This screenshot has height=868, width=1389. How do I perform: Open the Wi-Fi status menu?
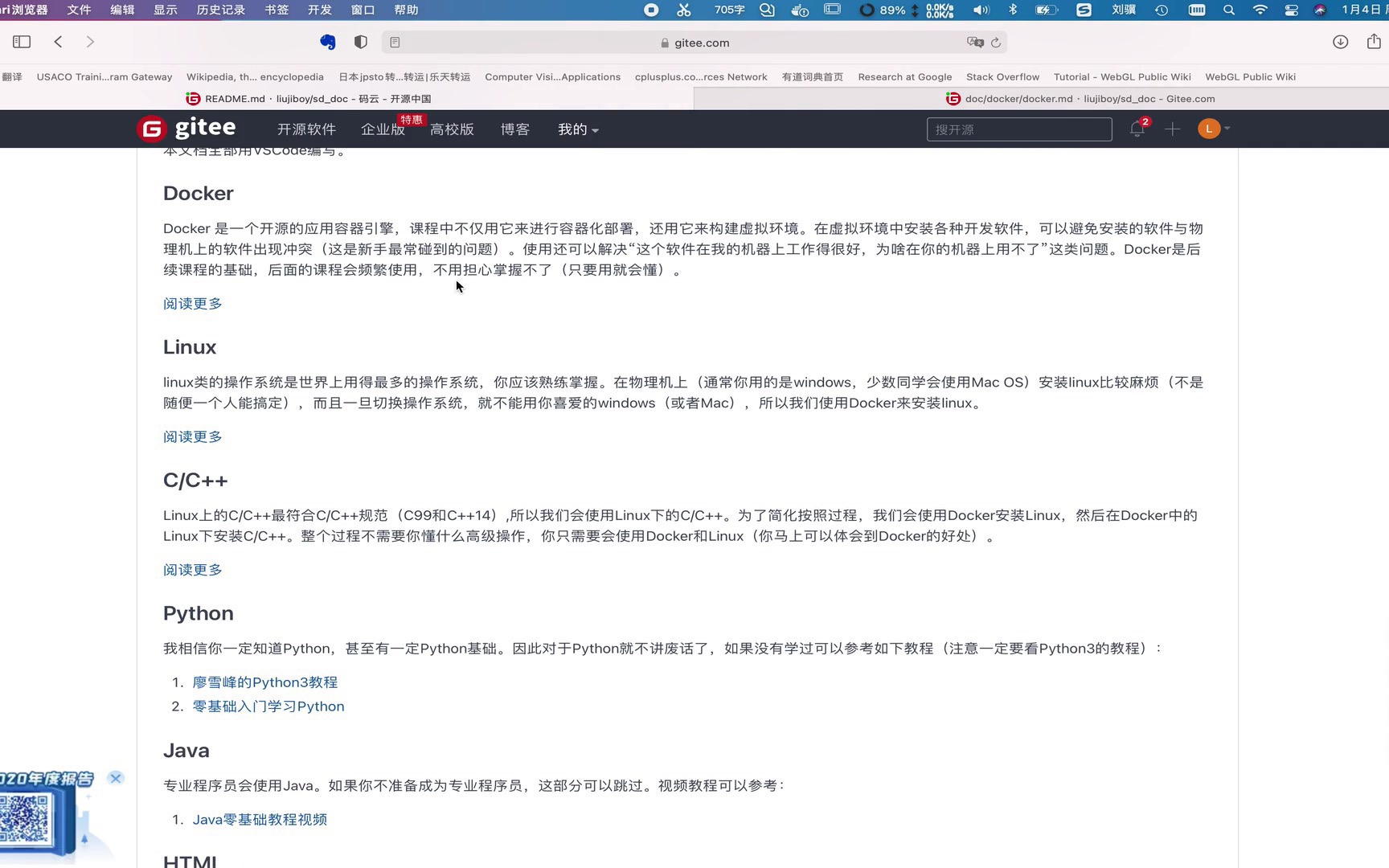[1260, 10]
